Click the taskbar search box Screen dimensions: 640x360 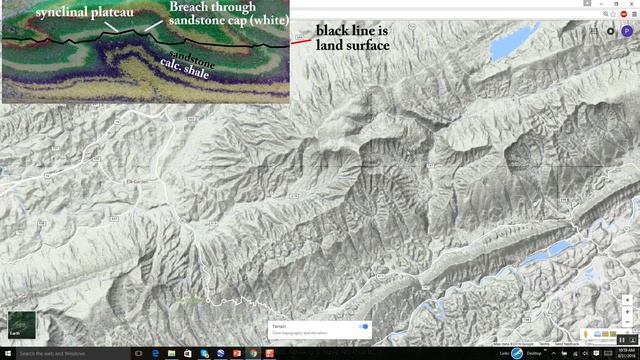pyautogui.click(x=73, y=353)
